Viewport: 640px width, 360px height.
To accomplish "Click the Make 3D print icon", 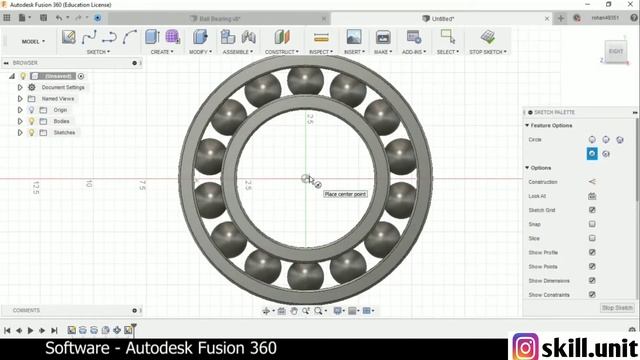I will (383, 37).
